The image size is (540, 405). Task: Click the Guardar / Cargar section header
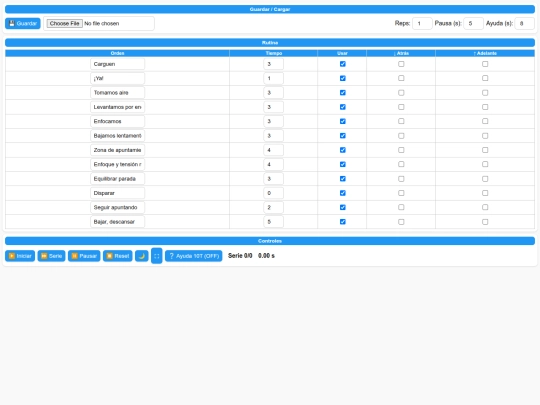(x=270, y=9)
